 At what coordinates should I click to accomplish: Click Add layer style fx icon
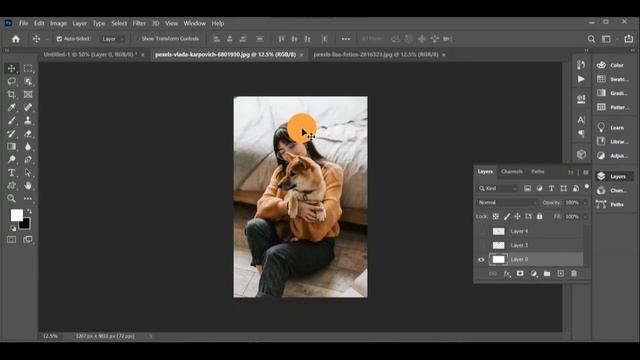tap(507, 273)
